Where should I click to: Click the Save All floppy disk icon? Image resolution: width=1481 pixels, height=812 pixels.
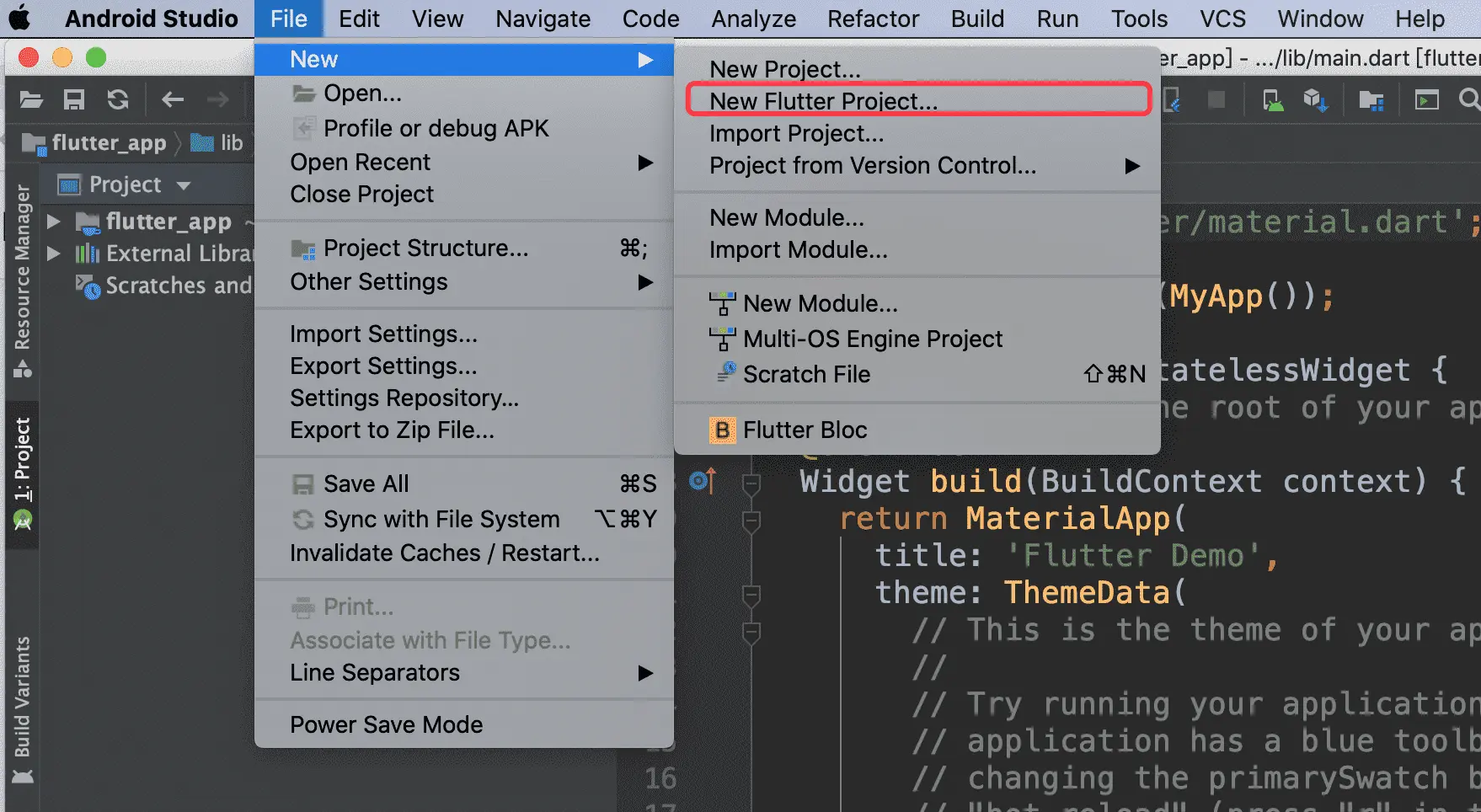click(x=74, y=100)
